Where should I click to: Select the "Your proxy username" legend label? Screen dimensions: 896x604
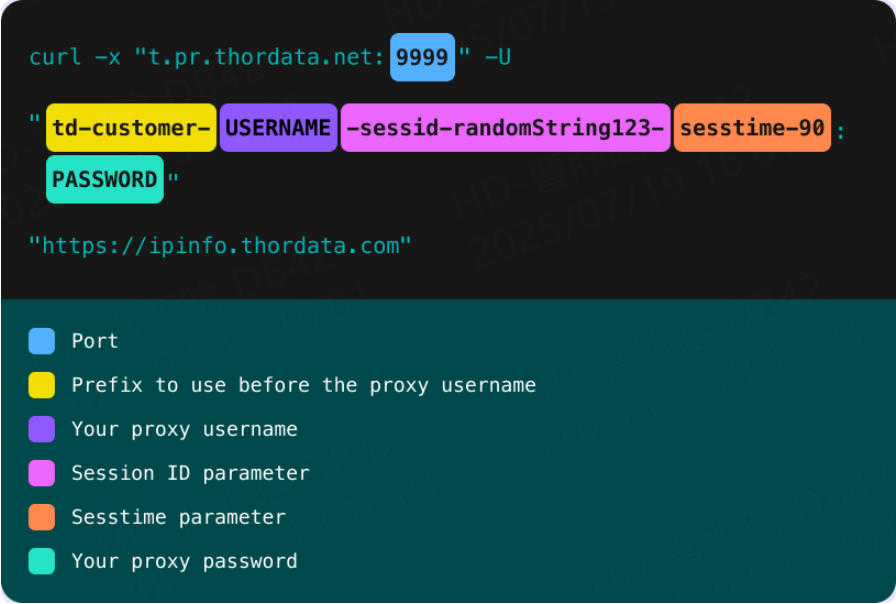coord(184,429)
